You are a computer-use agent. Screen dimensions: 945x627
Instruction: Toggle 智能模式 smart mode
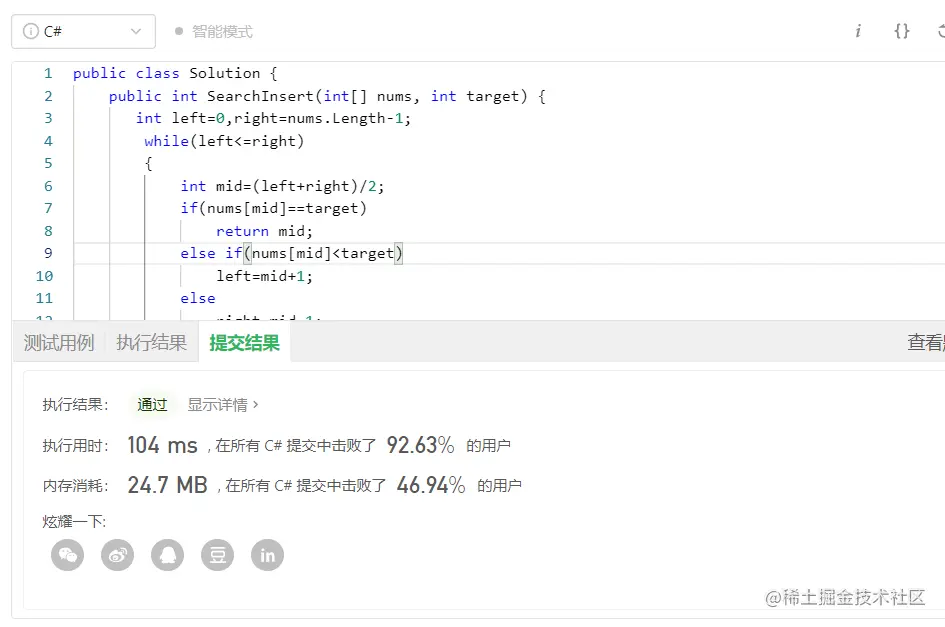[x=214, y=31]
